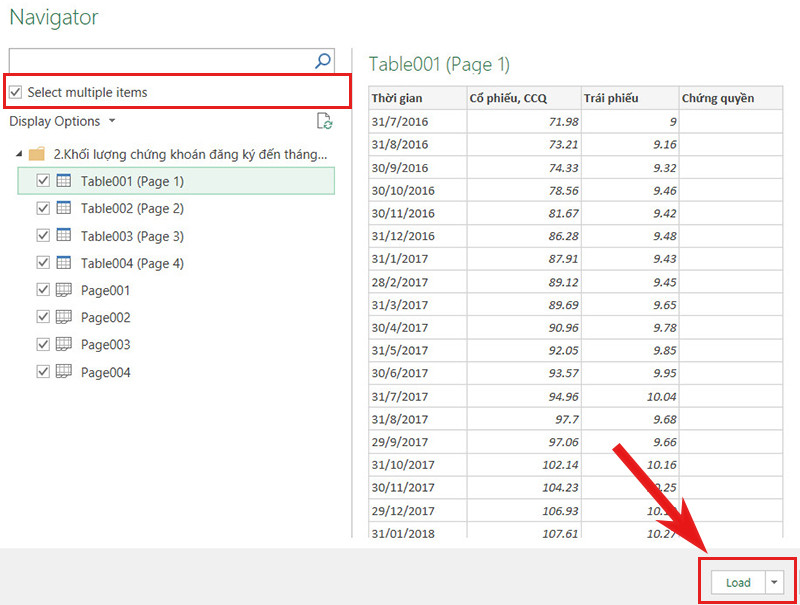Select Table001 (Page 1) tree item

click(x=132, y=181)
